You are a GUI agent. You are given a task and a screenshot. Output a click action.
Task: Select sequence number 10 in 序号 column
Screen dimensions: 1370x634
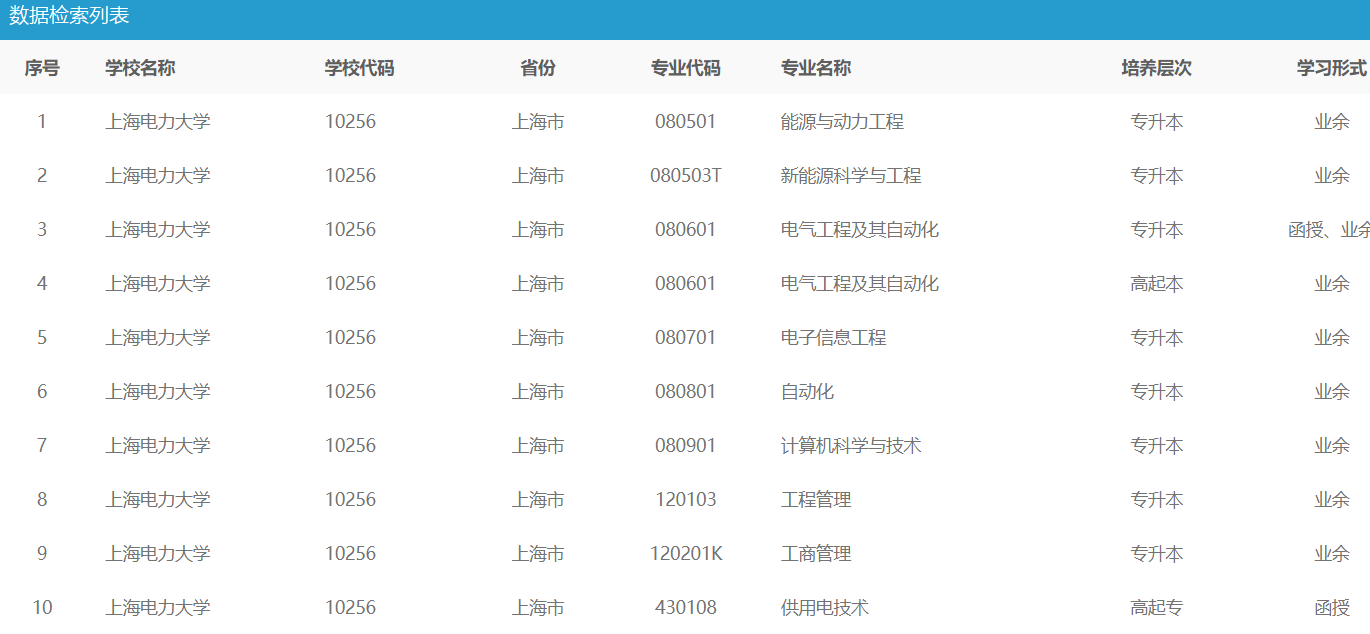tap(42, 608)
